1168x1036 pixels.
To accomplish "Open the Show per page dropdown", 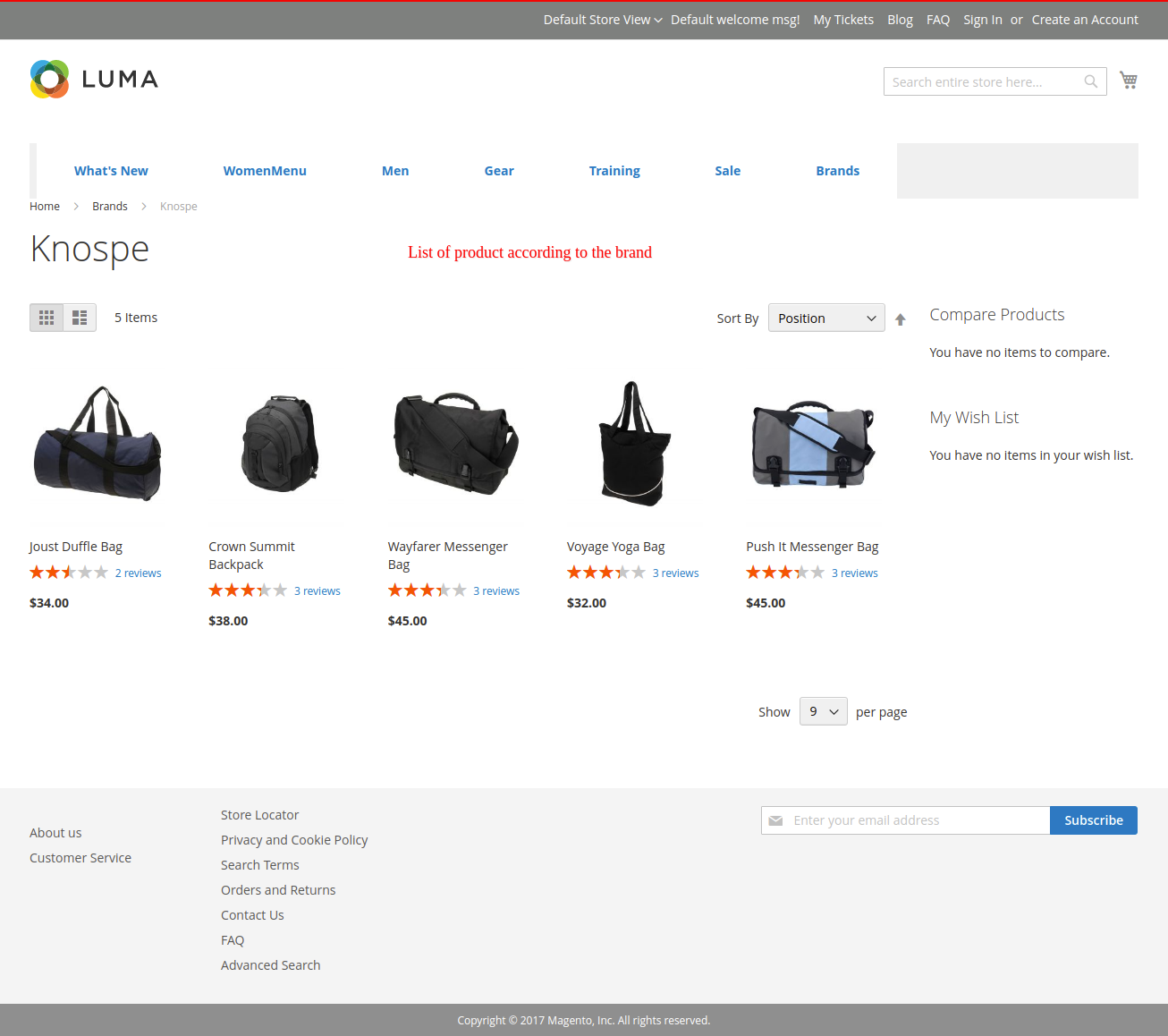I will pyautogui.click(x=823, y=712).
